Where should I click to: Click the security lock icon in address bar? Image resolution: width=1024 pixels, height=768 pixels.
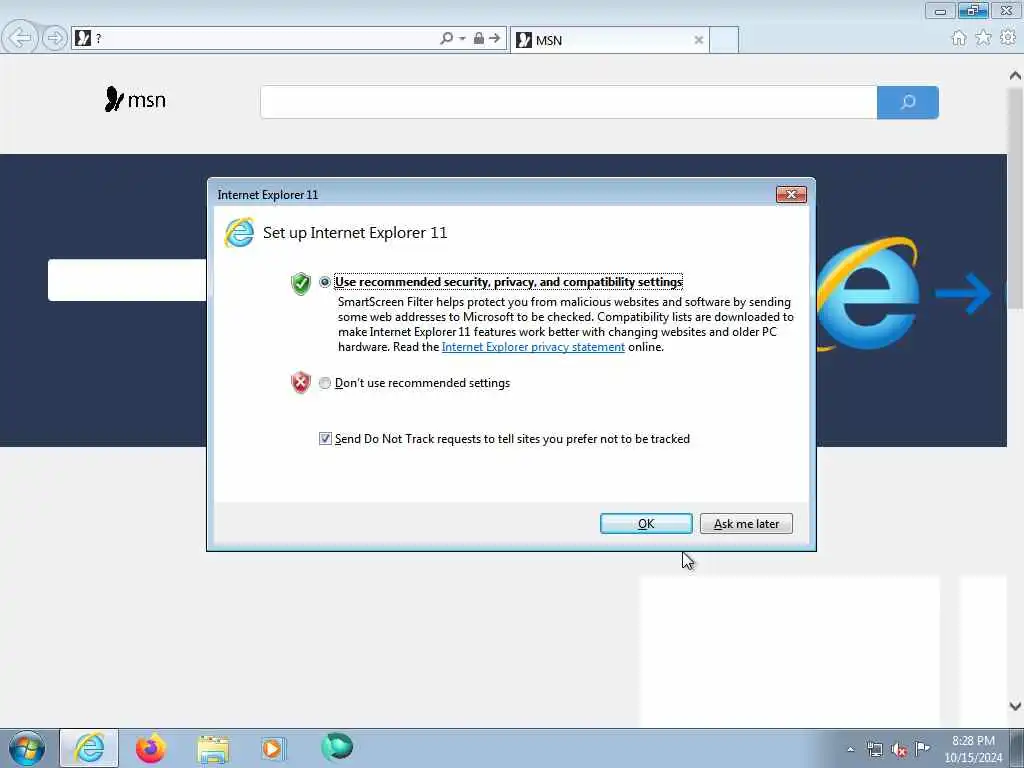click(479, 39)
